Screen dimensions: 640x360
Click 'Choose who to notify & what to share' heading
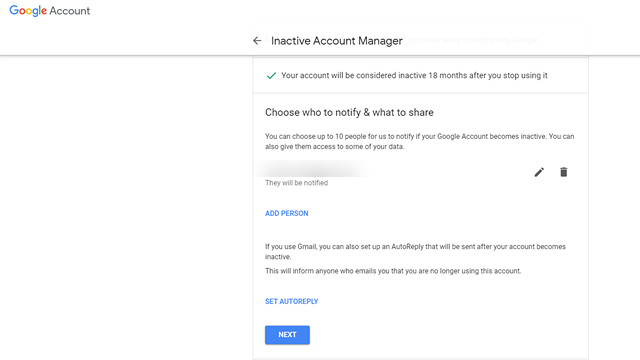(349, 112)
